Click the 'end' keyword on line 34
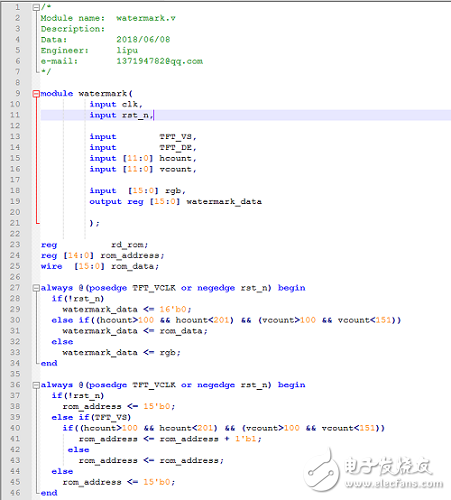 pos(49,363)
